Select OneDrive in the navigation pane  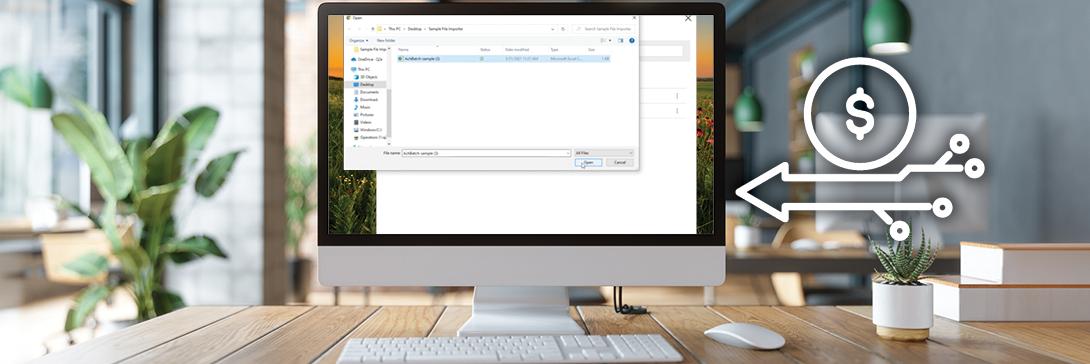(x=366, y=60)
